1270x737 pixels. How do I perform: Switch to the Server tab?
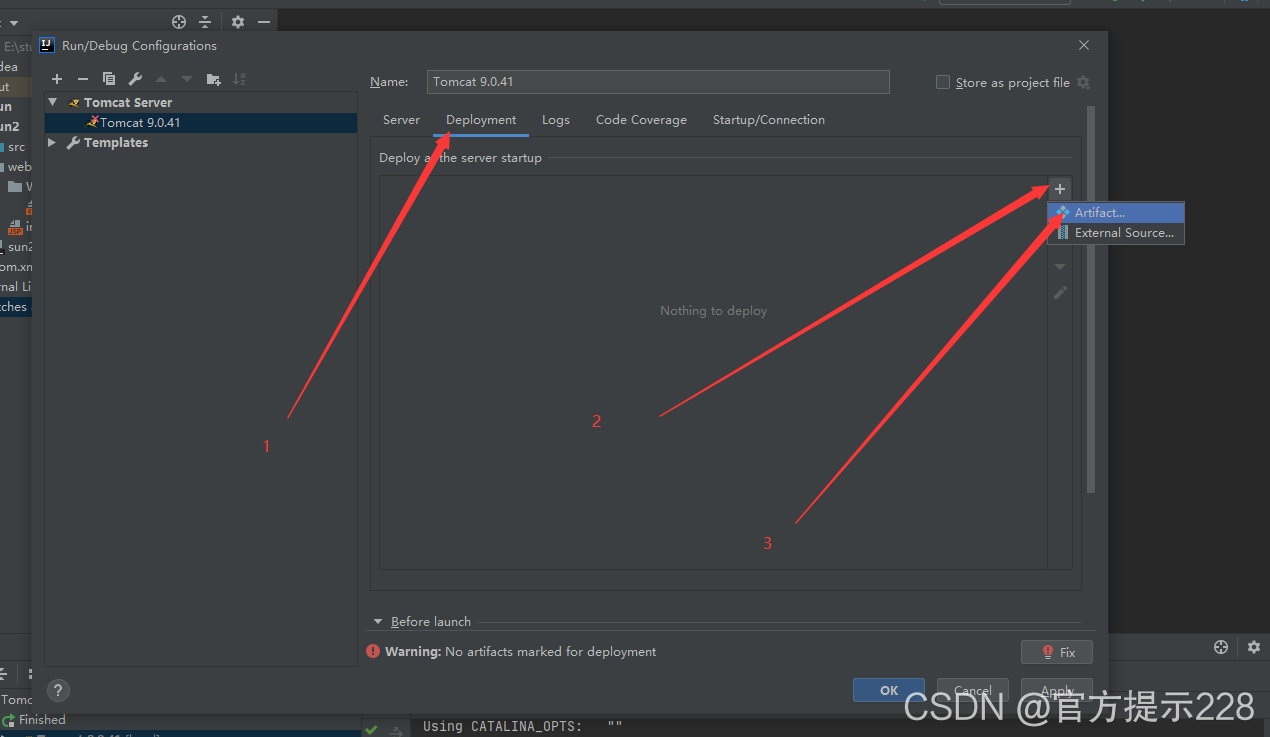point(401,120)
